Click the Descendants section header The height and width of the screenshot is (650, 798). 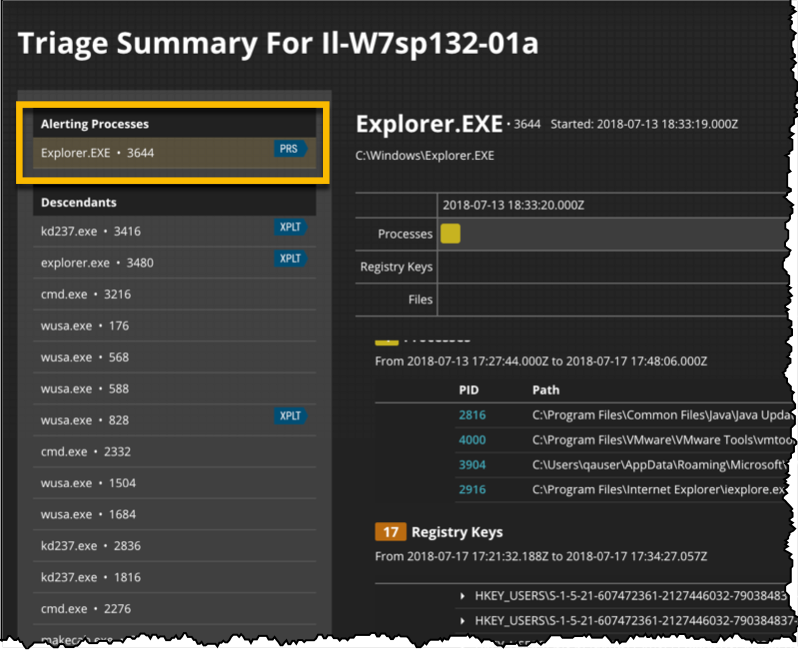pyautogui.click(x=174, y=203)
